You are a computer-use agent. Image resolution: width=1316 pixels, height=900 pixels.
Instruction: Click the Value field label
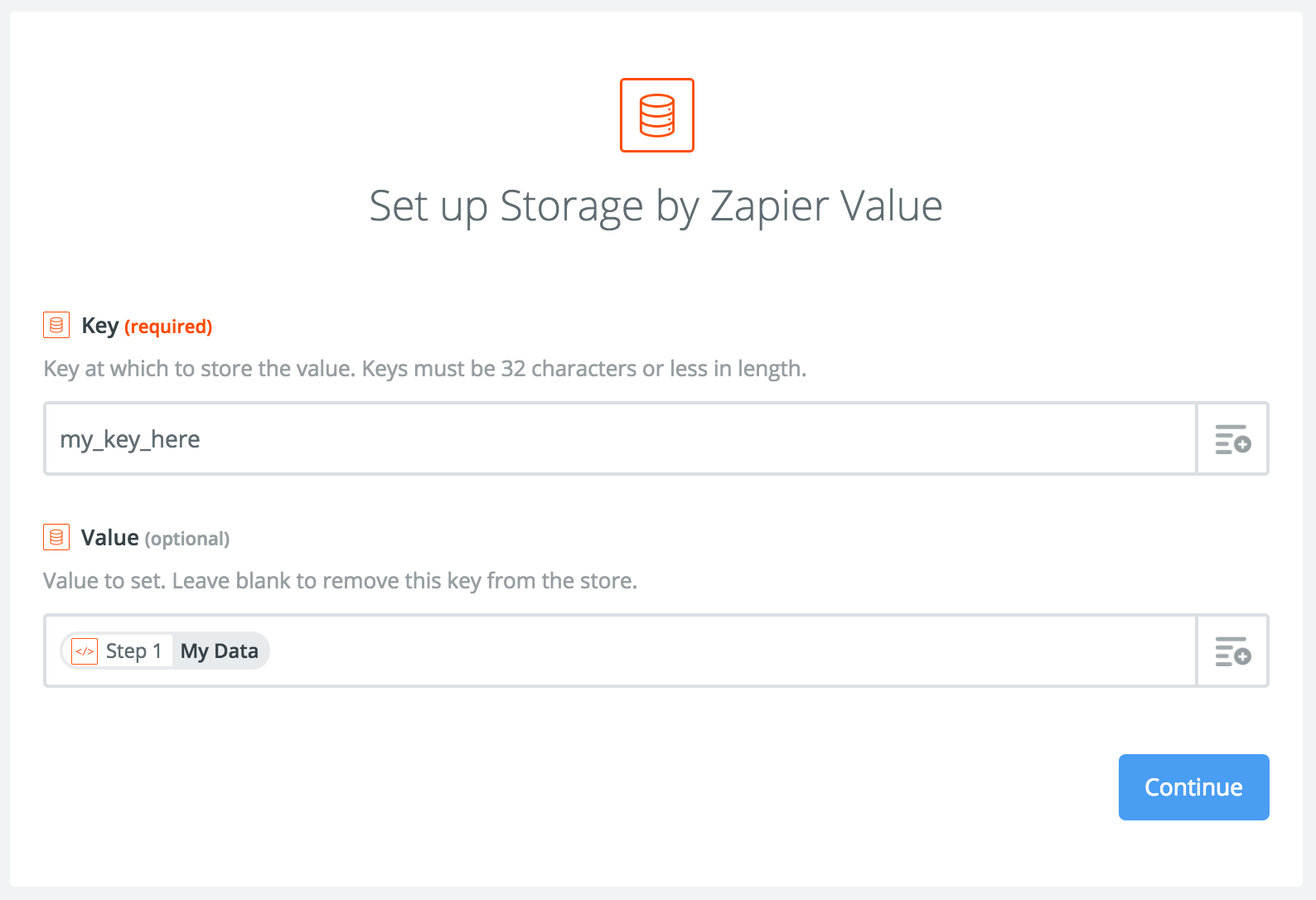pyautogui.click(x=109, y=538)
